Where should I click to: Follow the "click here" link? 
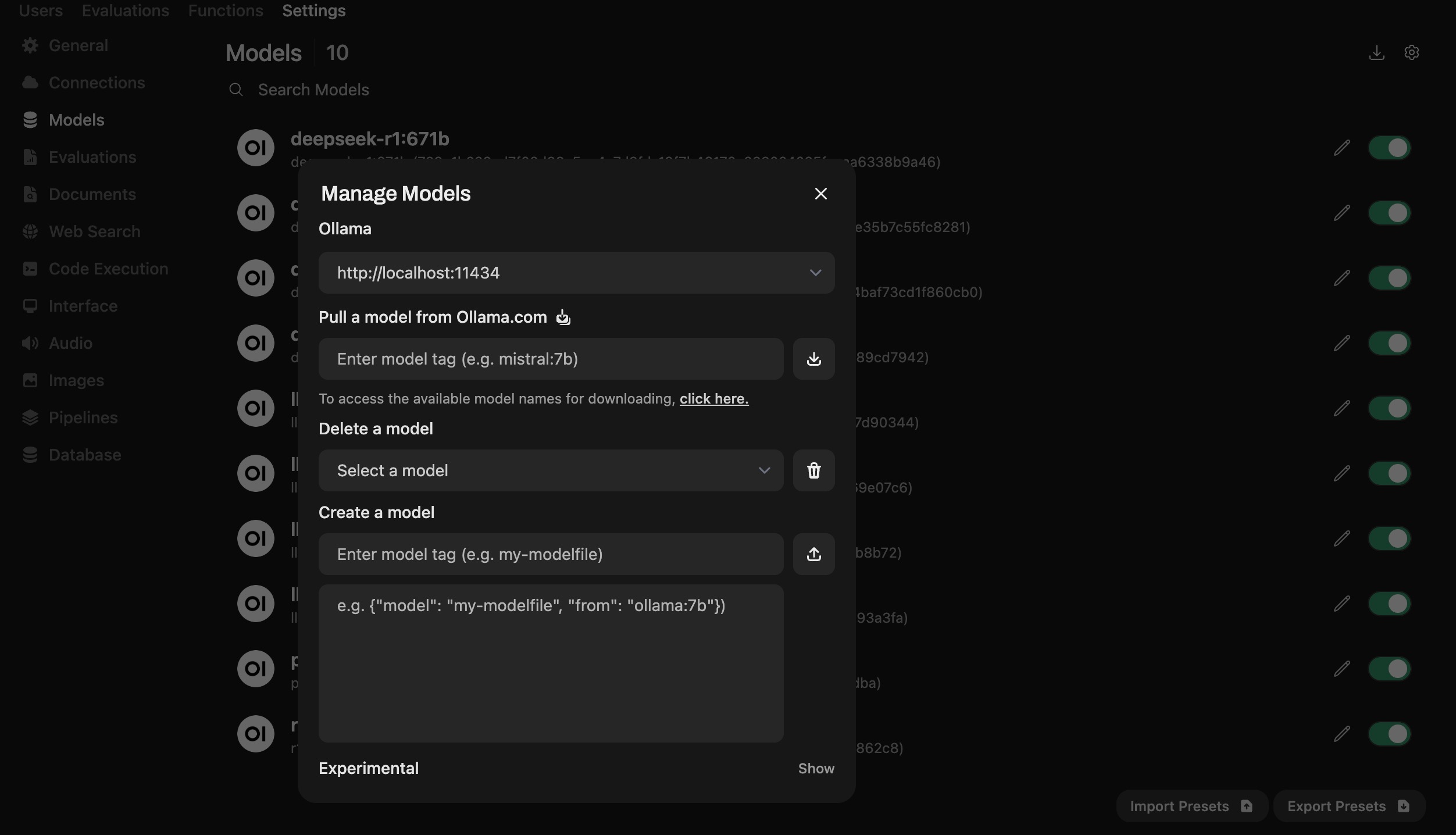click(x=713, y=399)
